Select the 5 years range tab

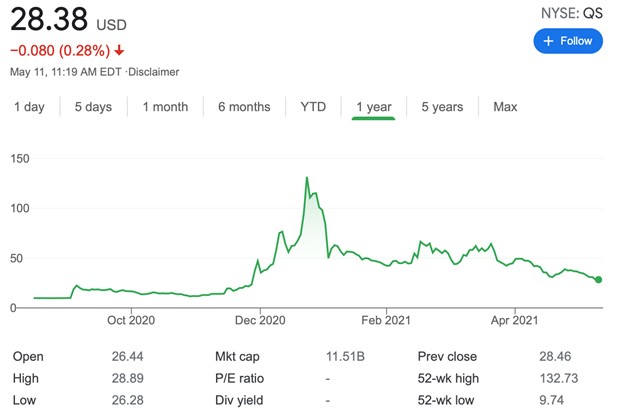[441, 107]
